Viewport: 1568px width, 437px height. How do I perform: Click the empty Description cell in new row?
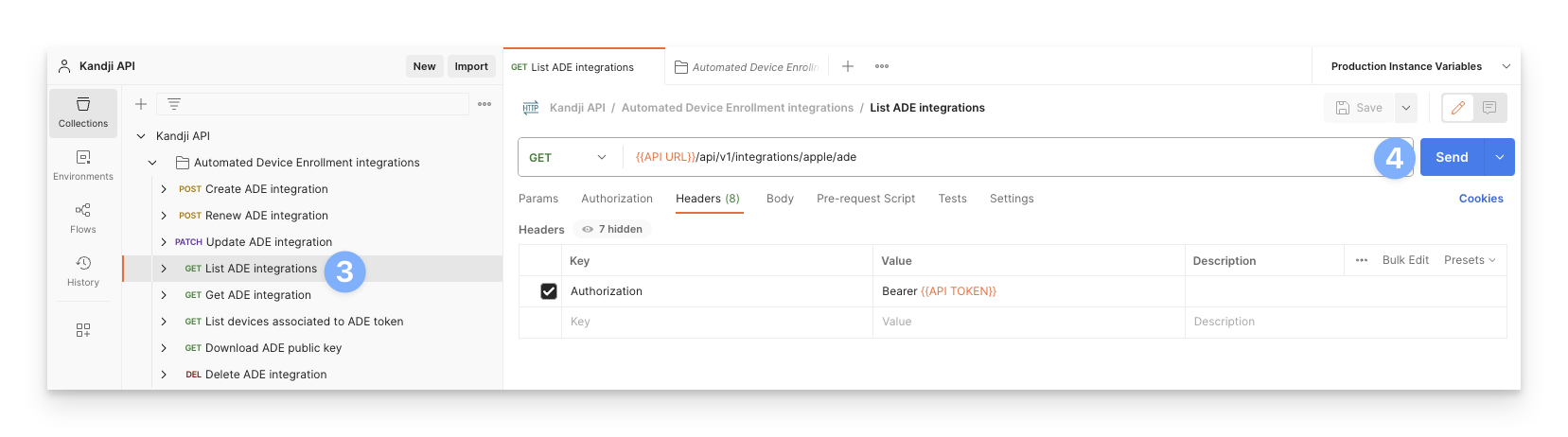pyautogui.click(x=1346, y=322)
